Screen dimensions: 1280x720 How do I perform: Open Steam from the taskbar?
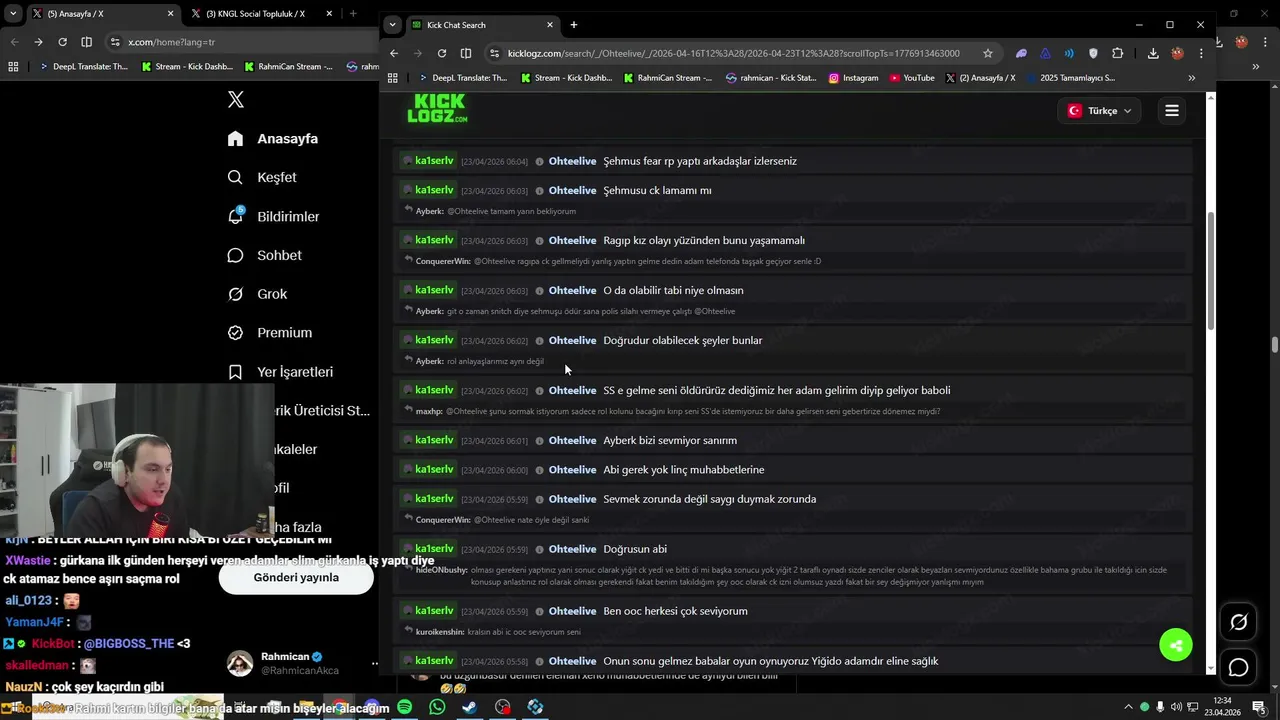tap(469, 707)
